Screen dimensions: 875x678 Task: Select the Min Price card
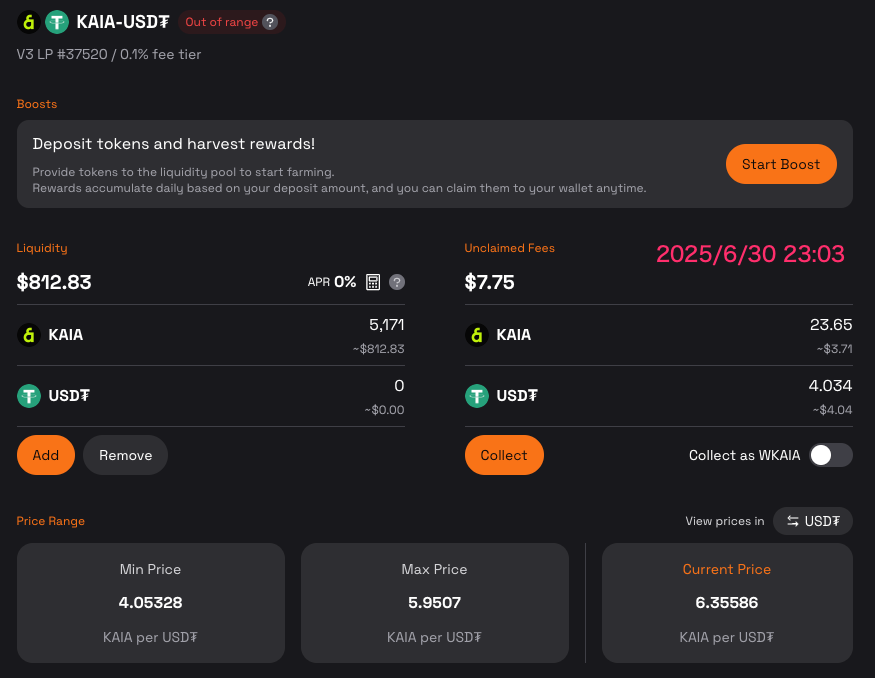pos(151,603)
